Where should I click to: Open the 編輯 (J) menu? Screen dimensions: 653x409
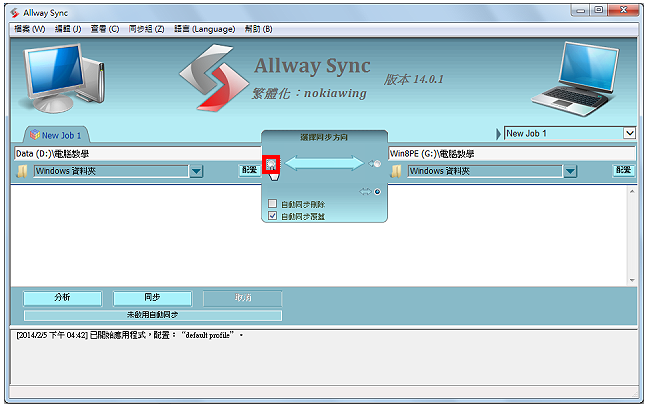(68, 29)
